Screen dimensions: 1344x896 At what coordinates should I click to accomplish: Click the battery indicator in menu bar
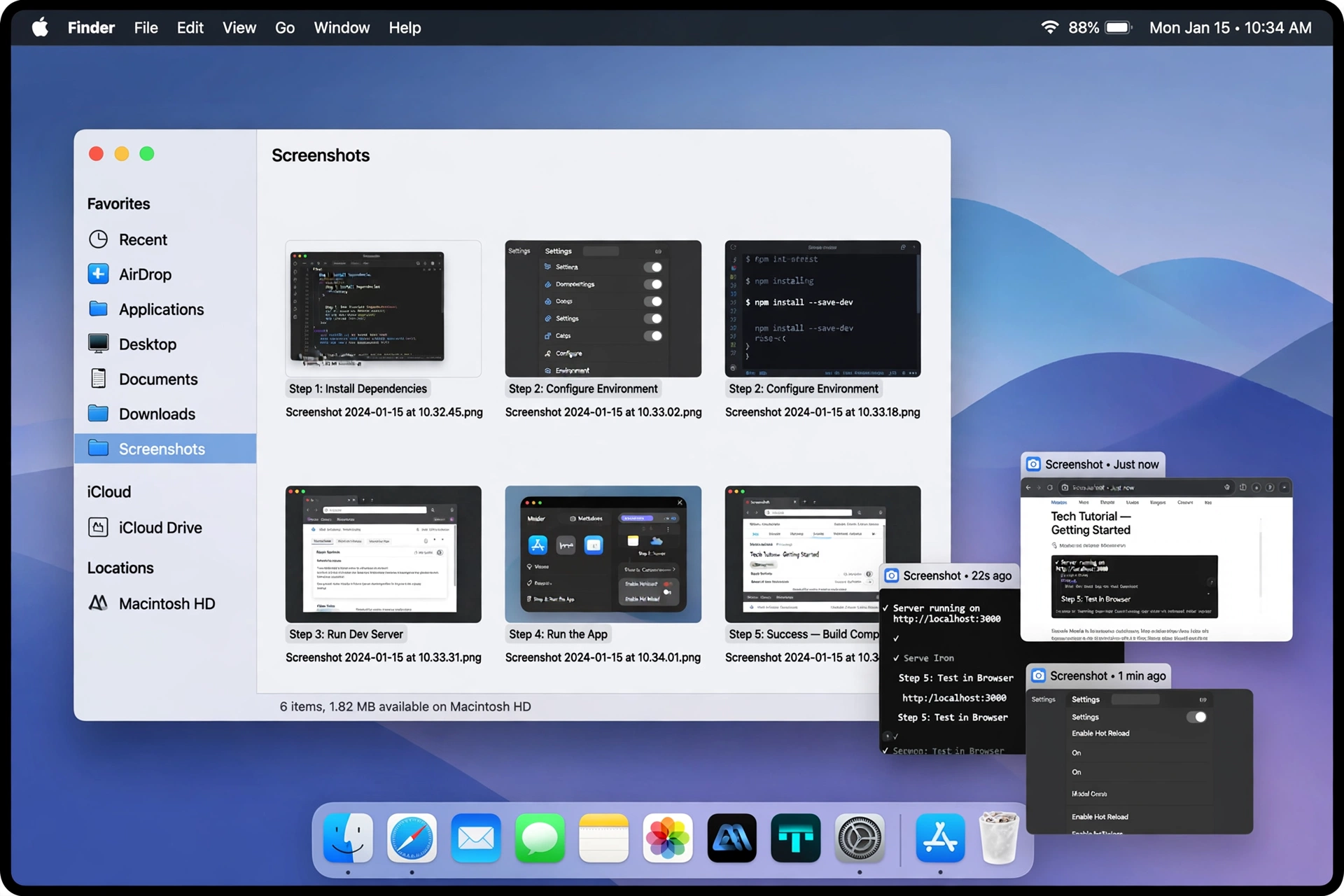point(1118,27)
